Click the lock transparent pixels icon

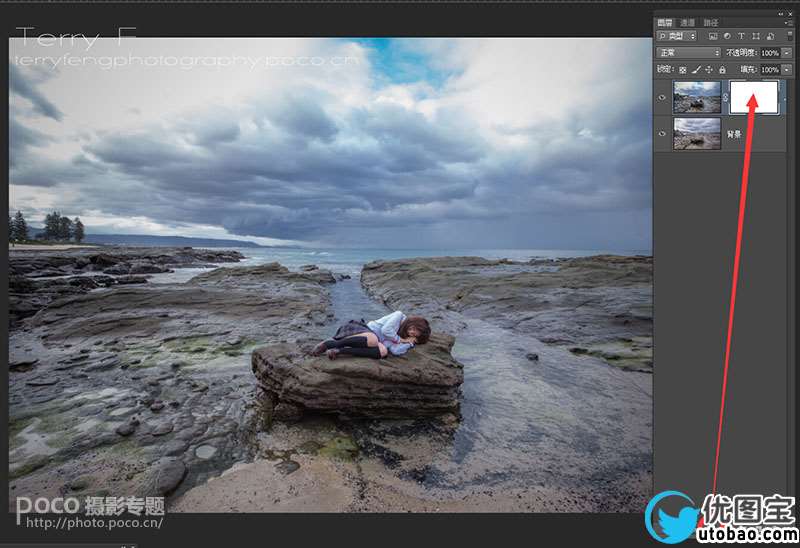[683, 70]
